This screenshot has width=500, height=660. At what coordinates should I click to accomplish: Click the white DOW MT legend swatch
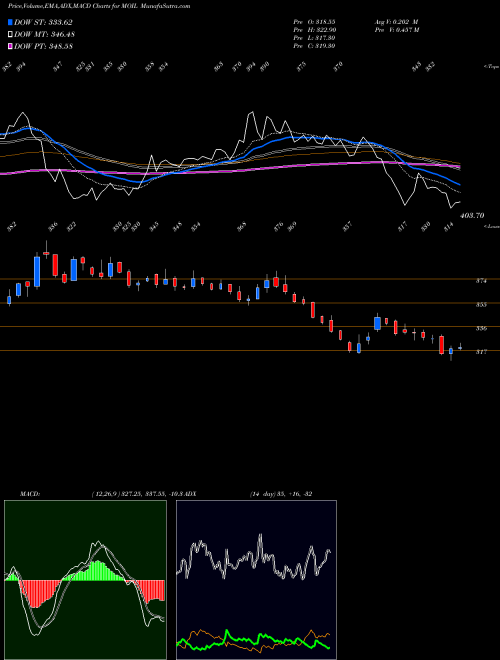point(11,35)
